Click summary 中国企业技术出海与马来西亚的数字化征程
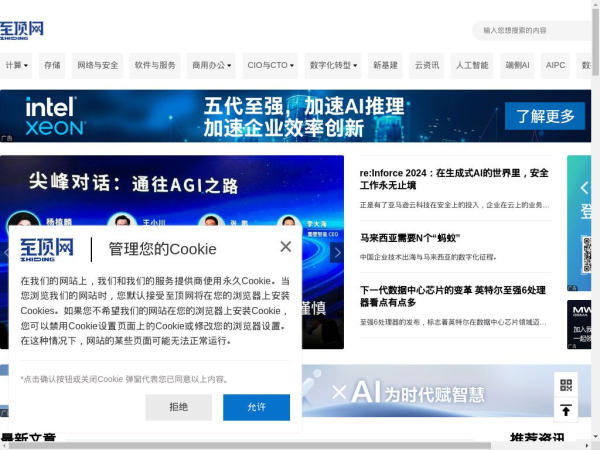Screen dimensions: 600x450 [x=428, y=257]
